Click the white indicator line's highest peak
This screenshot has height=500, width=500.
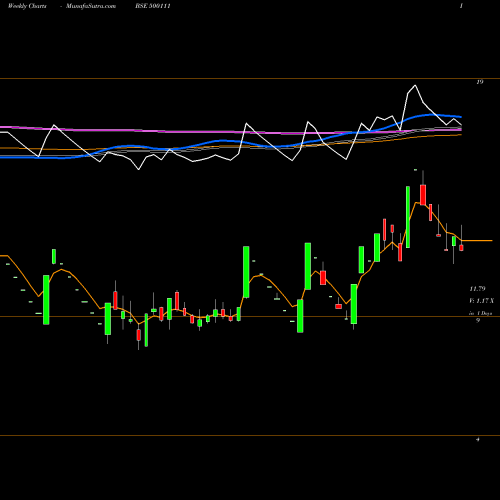point(415,85)
